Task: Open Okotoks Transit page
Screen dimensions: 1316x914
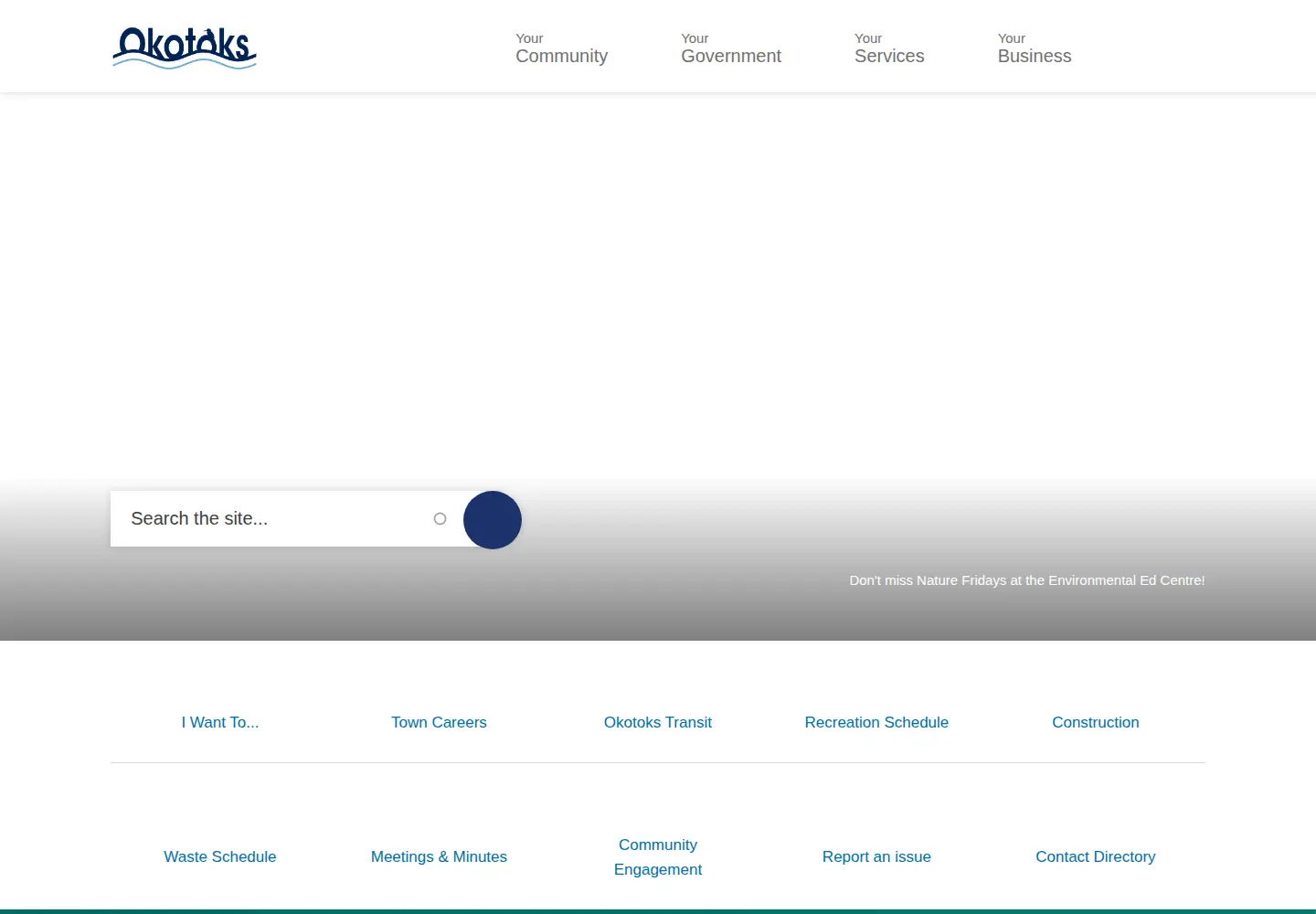Action: 658,722
